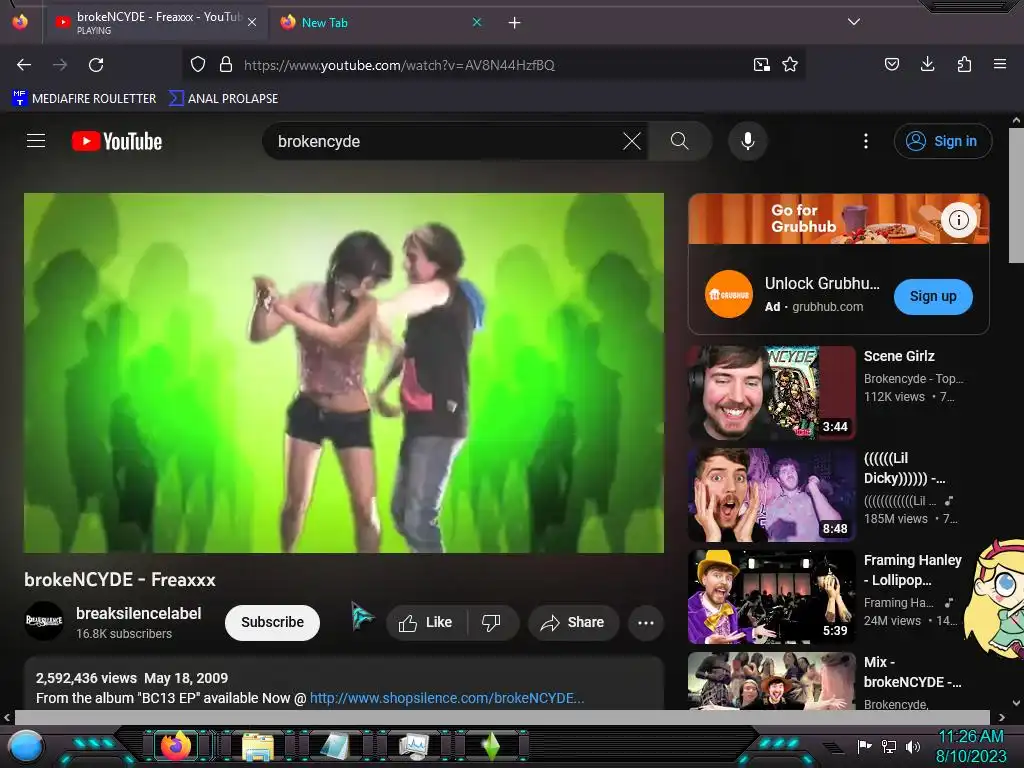The image size is (1024, 768).
Task: Reload the current page
Action: (96, 65)
